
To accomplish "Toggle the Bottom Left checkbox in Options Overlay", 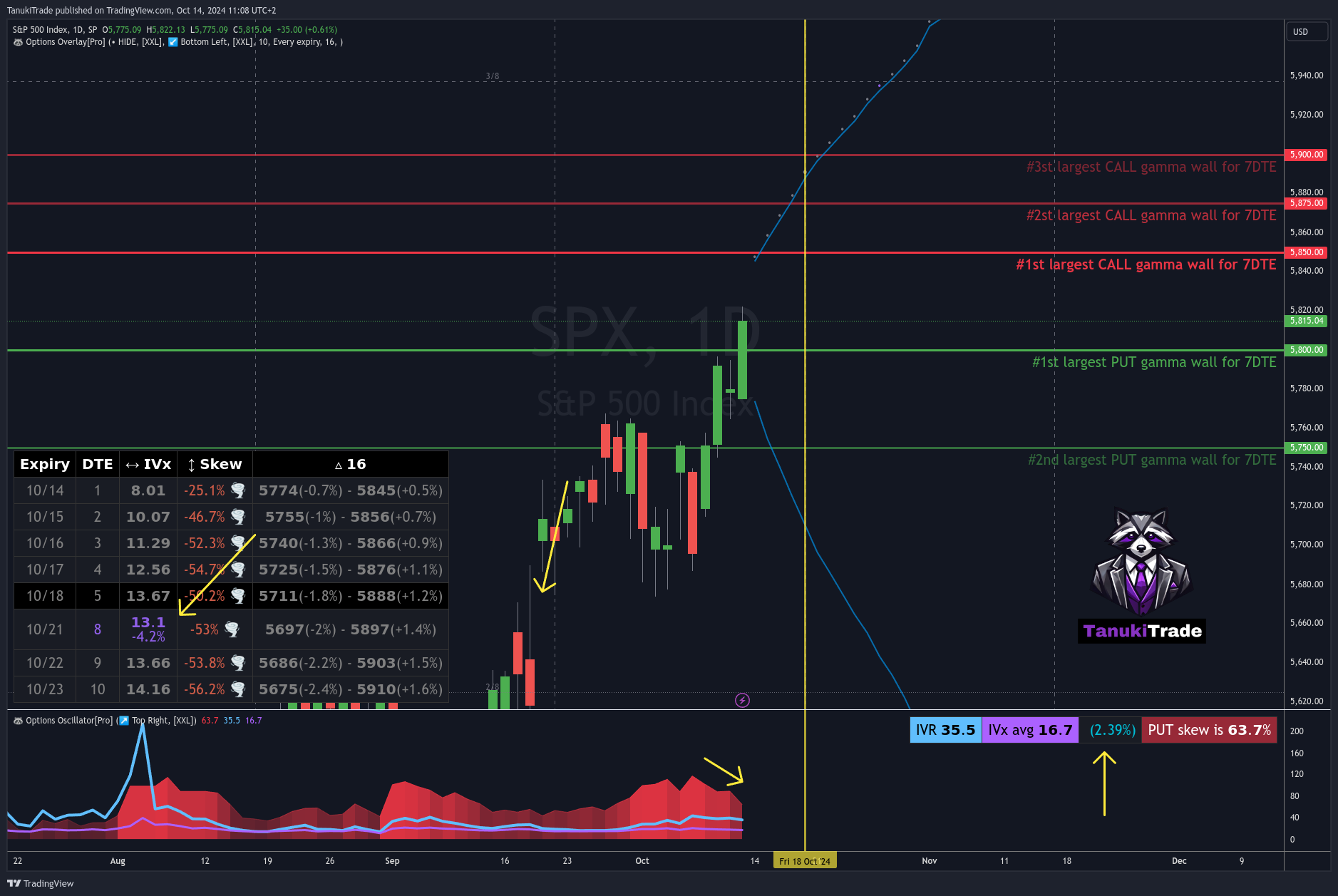I will pos(173,42).
